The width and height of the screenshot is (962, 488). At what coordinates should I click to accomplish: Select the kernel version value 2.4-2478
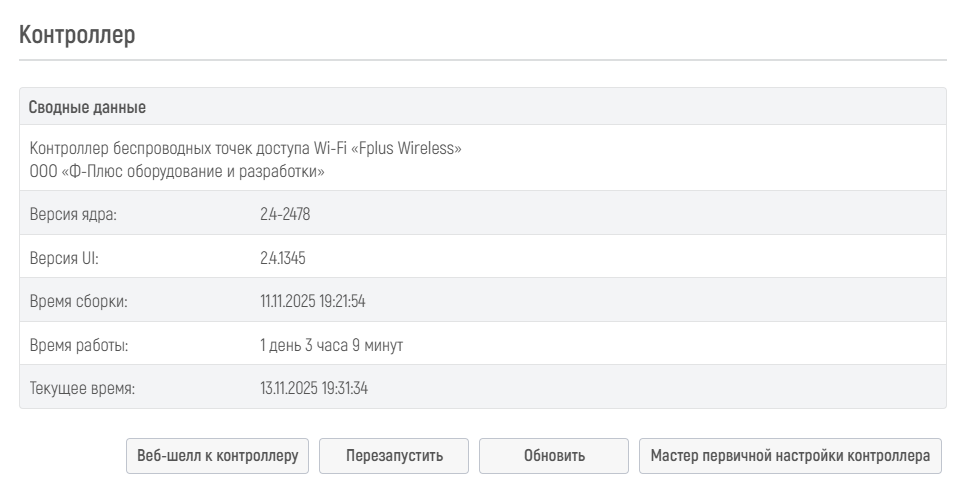click(285, 214)
